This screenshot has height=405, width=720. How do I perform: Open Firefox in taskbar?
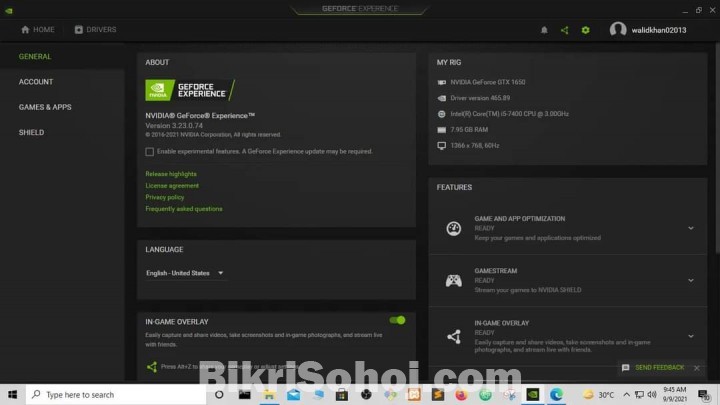[461, 394]
